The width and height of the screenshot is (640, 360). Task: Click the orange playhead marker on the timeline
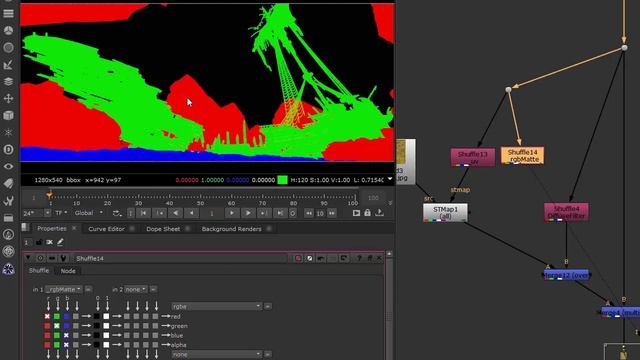(49, 196)
